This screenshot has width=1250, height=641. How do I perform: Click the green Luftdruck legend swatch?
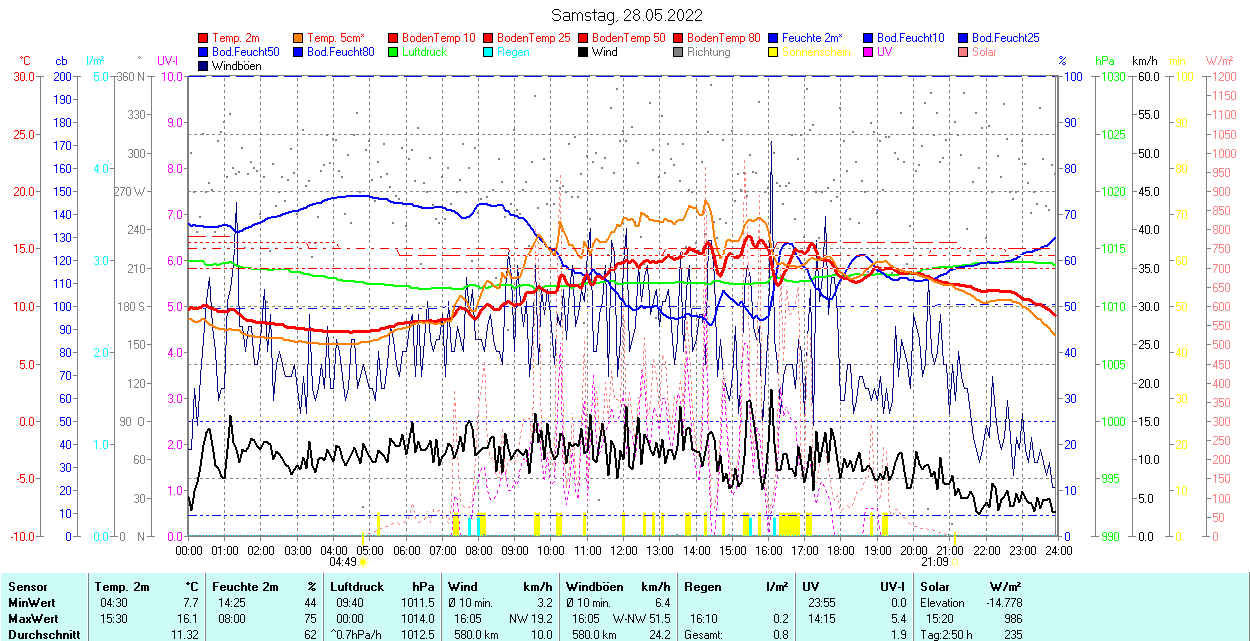[x=394, y=52]
